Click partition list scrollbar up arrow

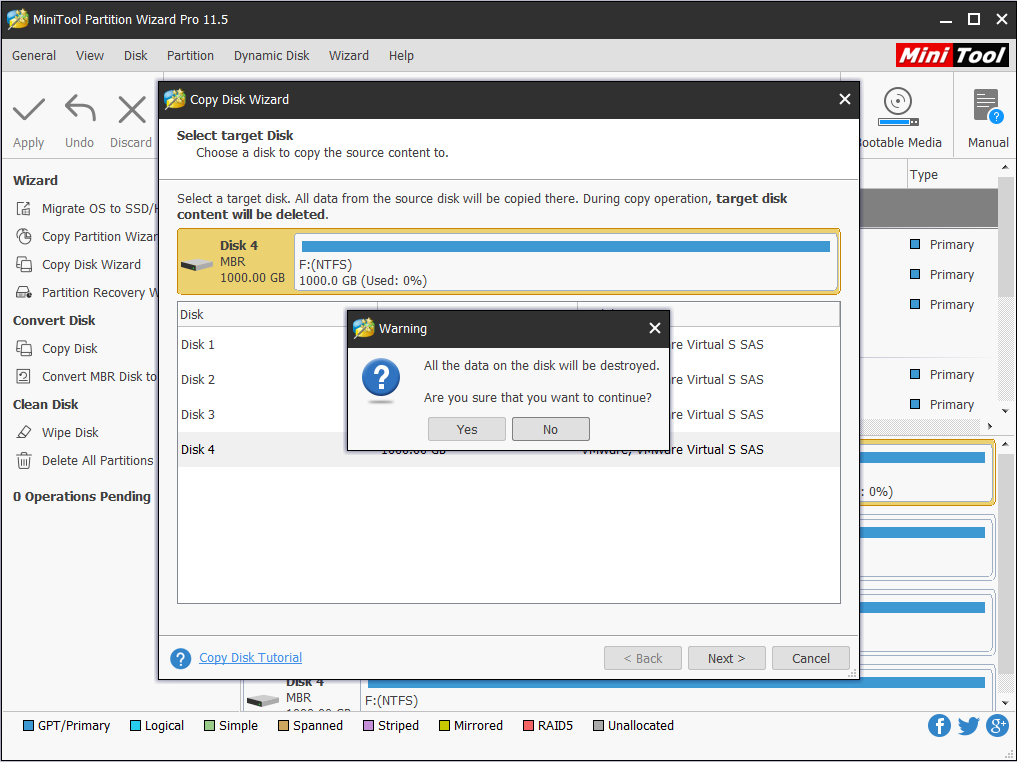click(x=1005, y=168)
